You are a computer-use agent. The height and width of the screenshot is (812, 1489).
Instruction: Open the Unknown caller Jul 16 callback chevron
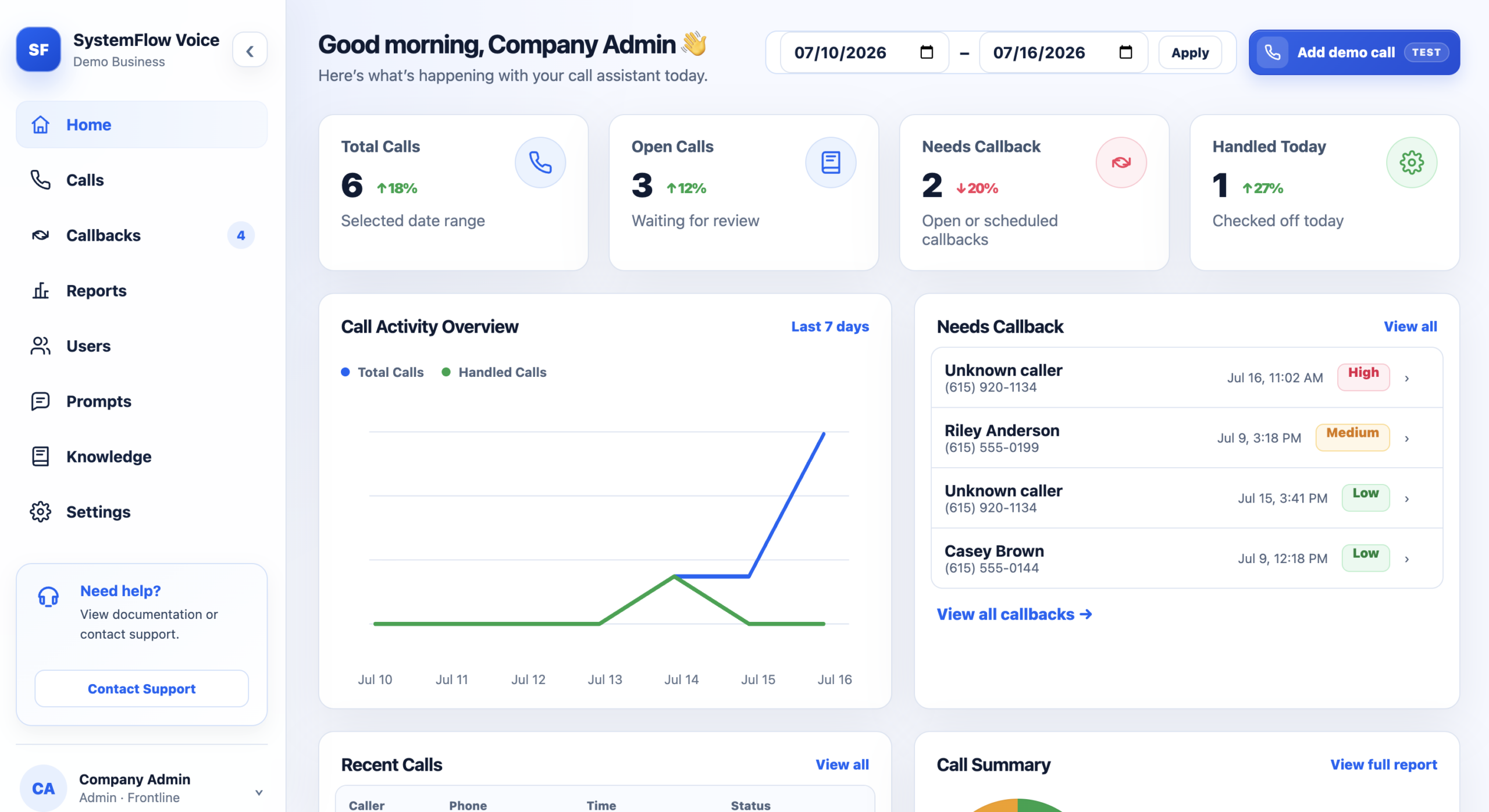tap(1406, 378)
